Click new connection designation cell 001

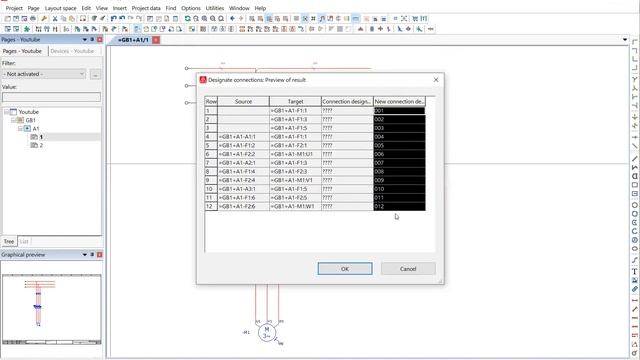399,111
